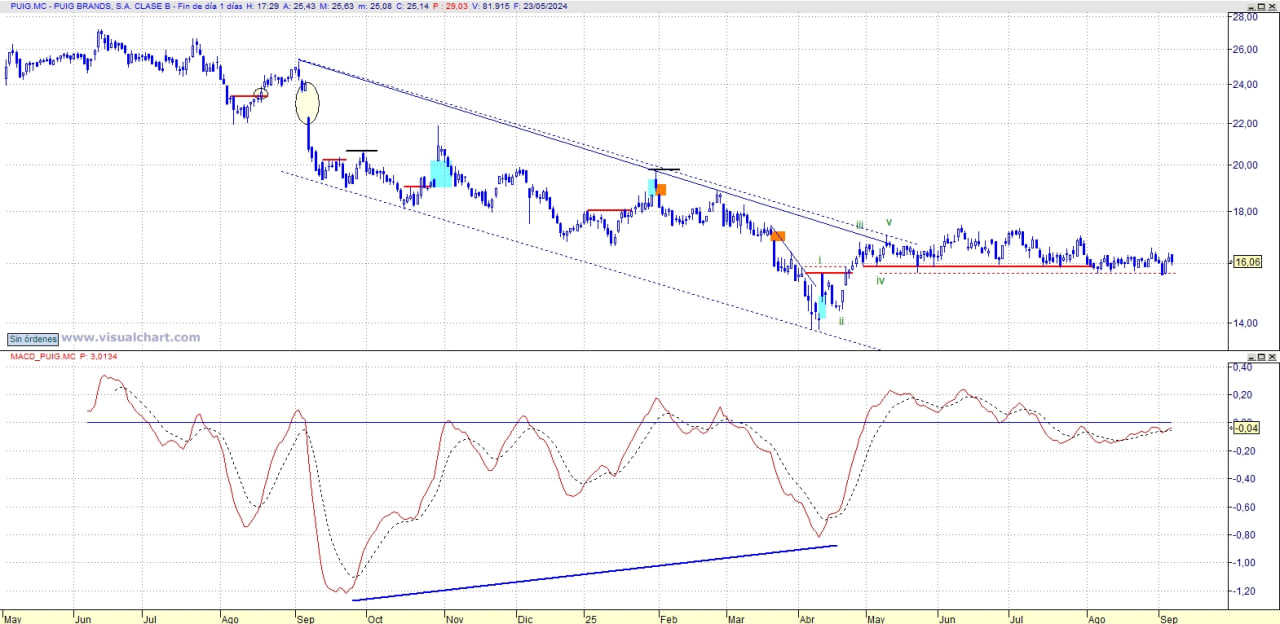Click the 'Sin órdenes' button

(33, 339)
